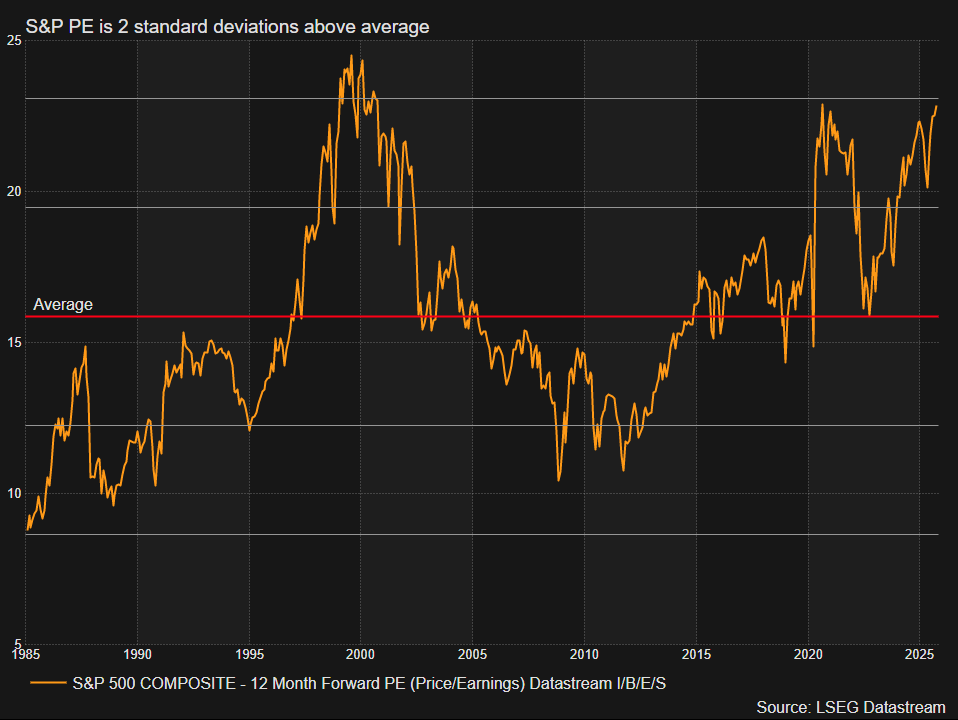
Task: Select the 15 y-axis value label
Action: [x=13, y=342]
